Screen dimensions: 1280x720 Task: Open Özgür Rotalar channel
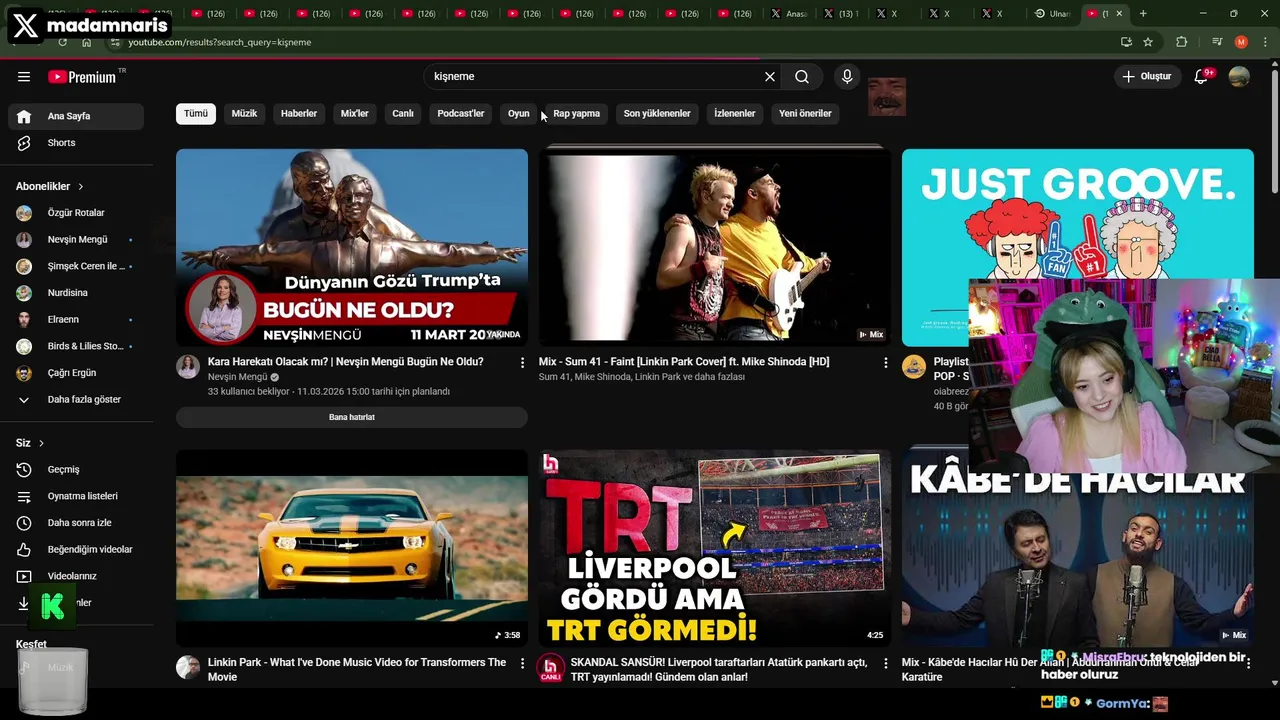pos(76,213)
